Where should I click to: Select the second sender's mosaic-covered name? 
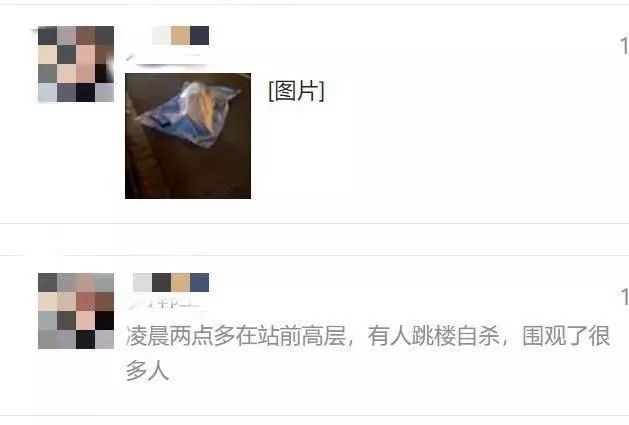171,282
